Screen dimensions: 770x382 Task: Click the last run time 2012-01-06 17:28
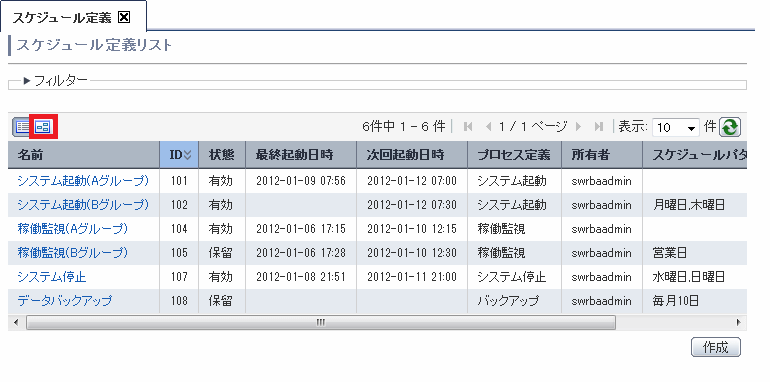coord(301,253)
